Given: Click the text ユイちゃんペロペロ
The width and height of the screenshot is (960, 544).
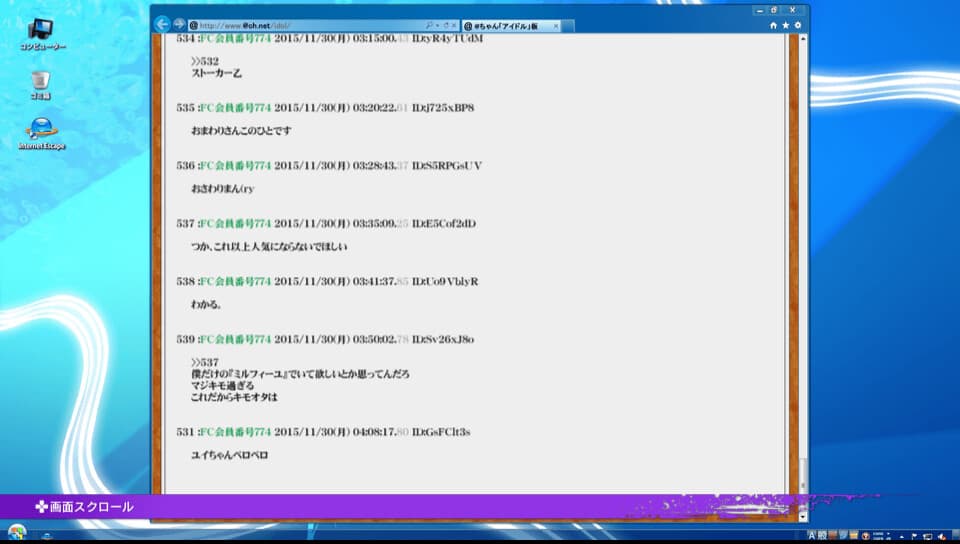Looking at the screenshot, I should tap(230, 455).
